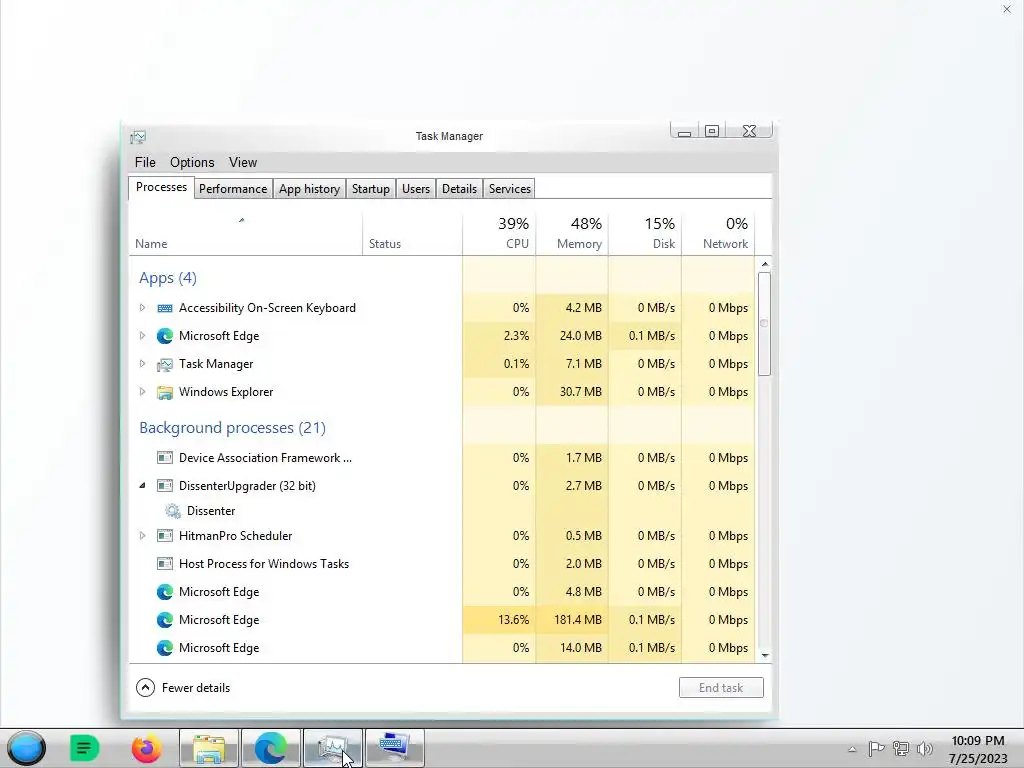Click the scrollbar down arrow
The width and height of the screenshot is (1024, 768).
coord(765,656)
